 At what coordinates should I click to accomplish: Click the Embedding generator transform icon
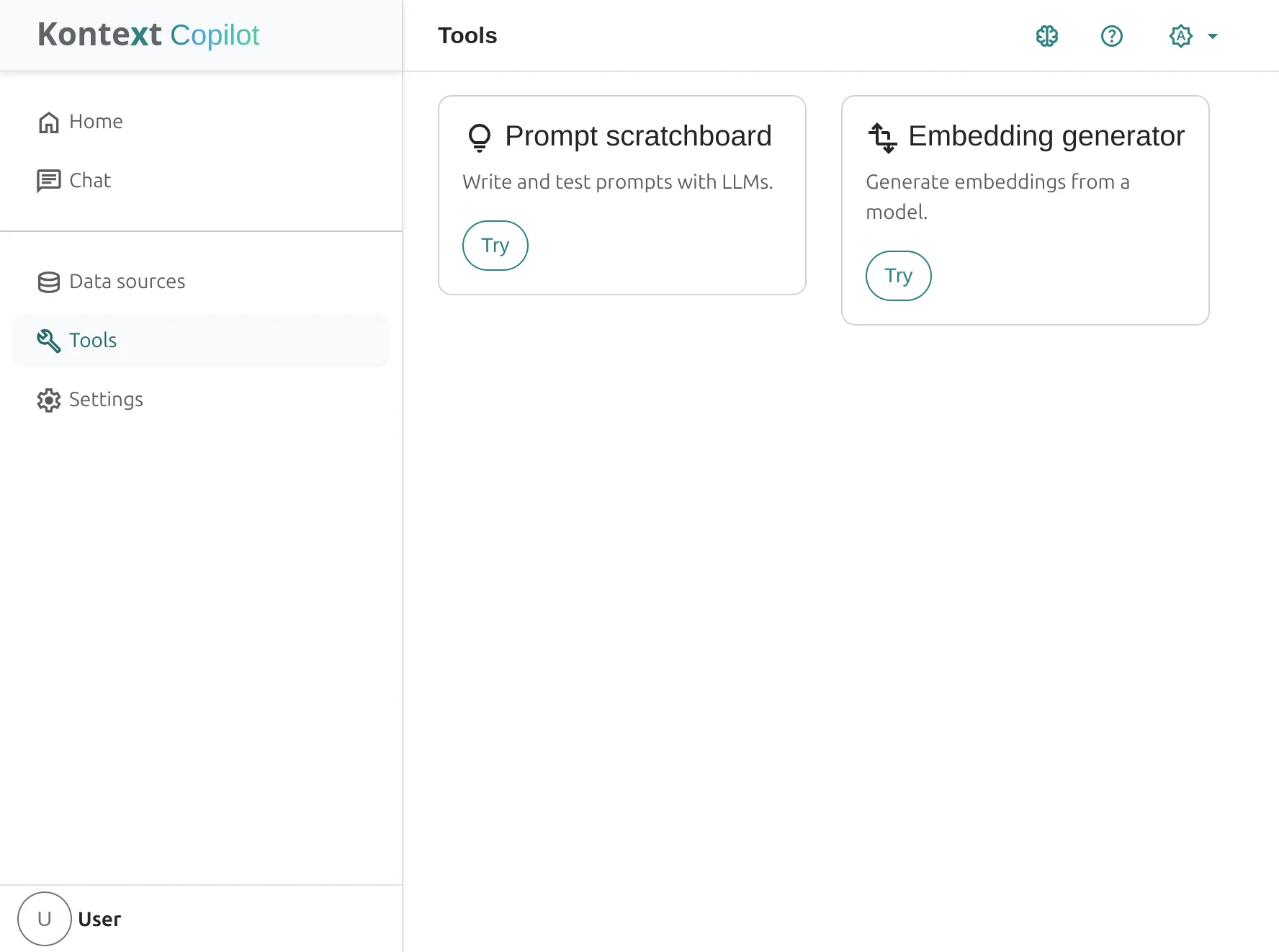882,137
